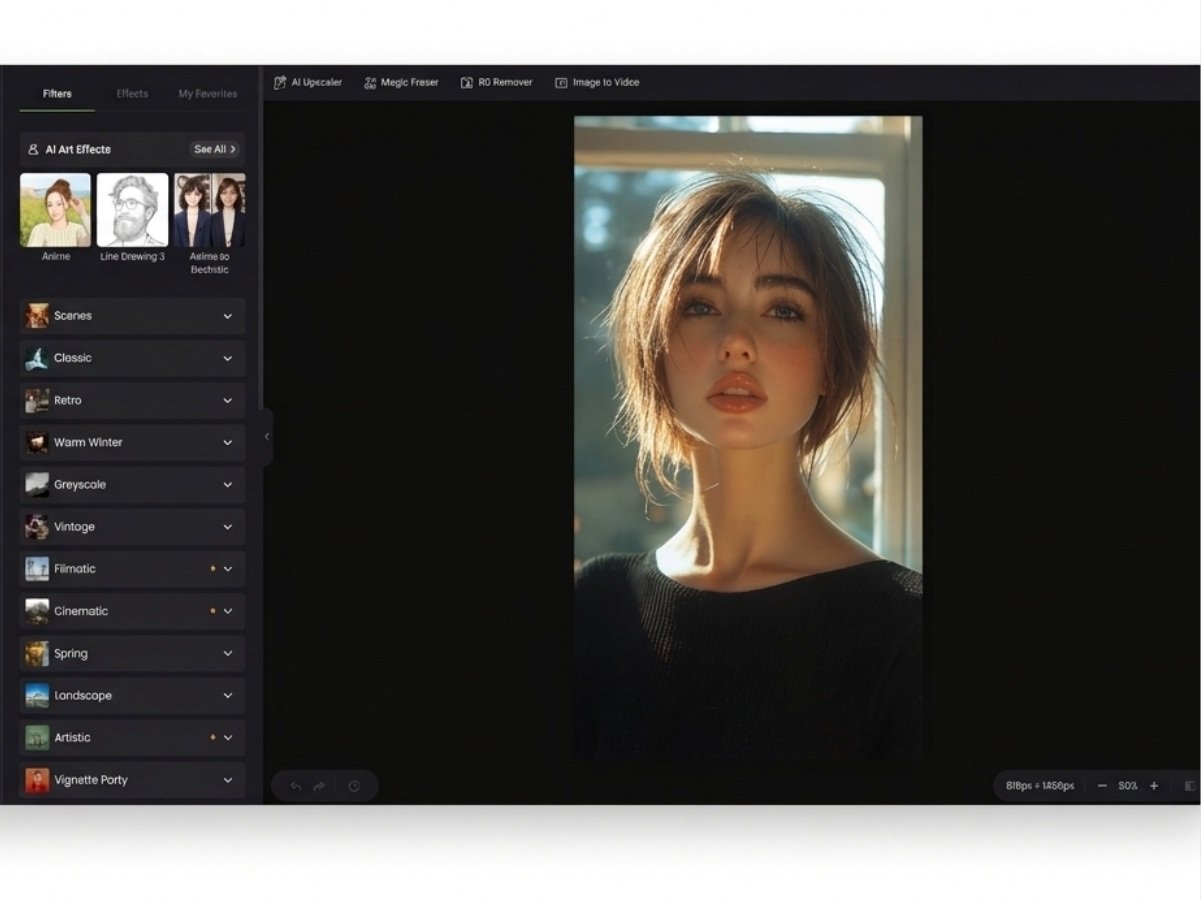Open the BG Remover tool
Viewport: 1201px width, 900px height.
point(496,82)
